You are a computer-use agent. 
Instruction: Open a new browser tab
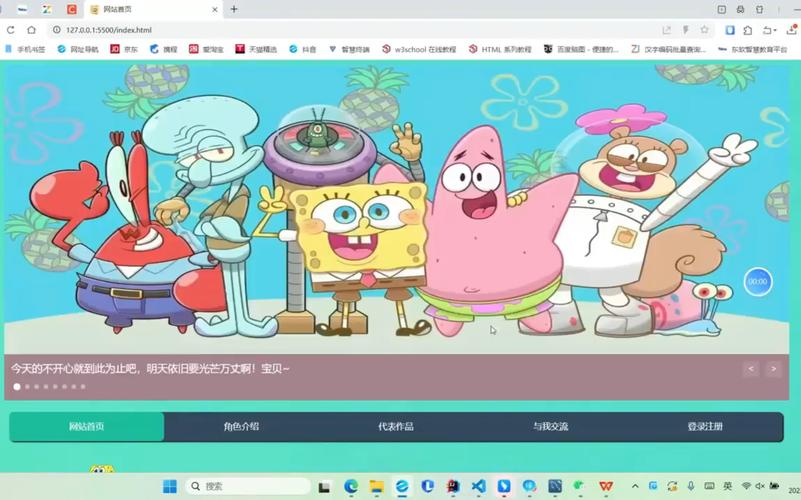[x=234, y=9]
